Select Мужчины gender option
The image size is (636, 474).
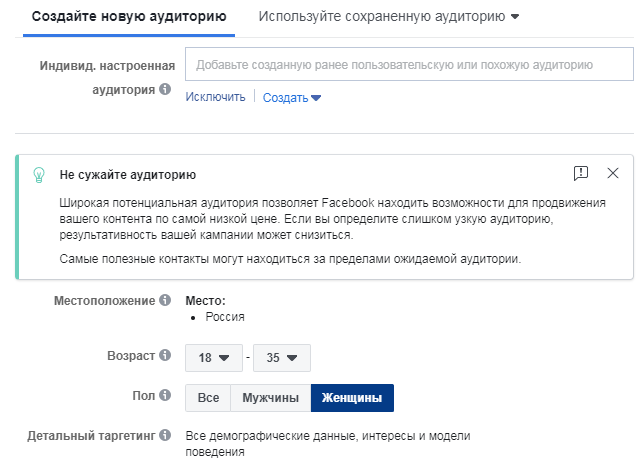[x=270, y=398]
